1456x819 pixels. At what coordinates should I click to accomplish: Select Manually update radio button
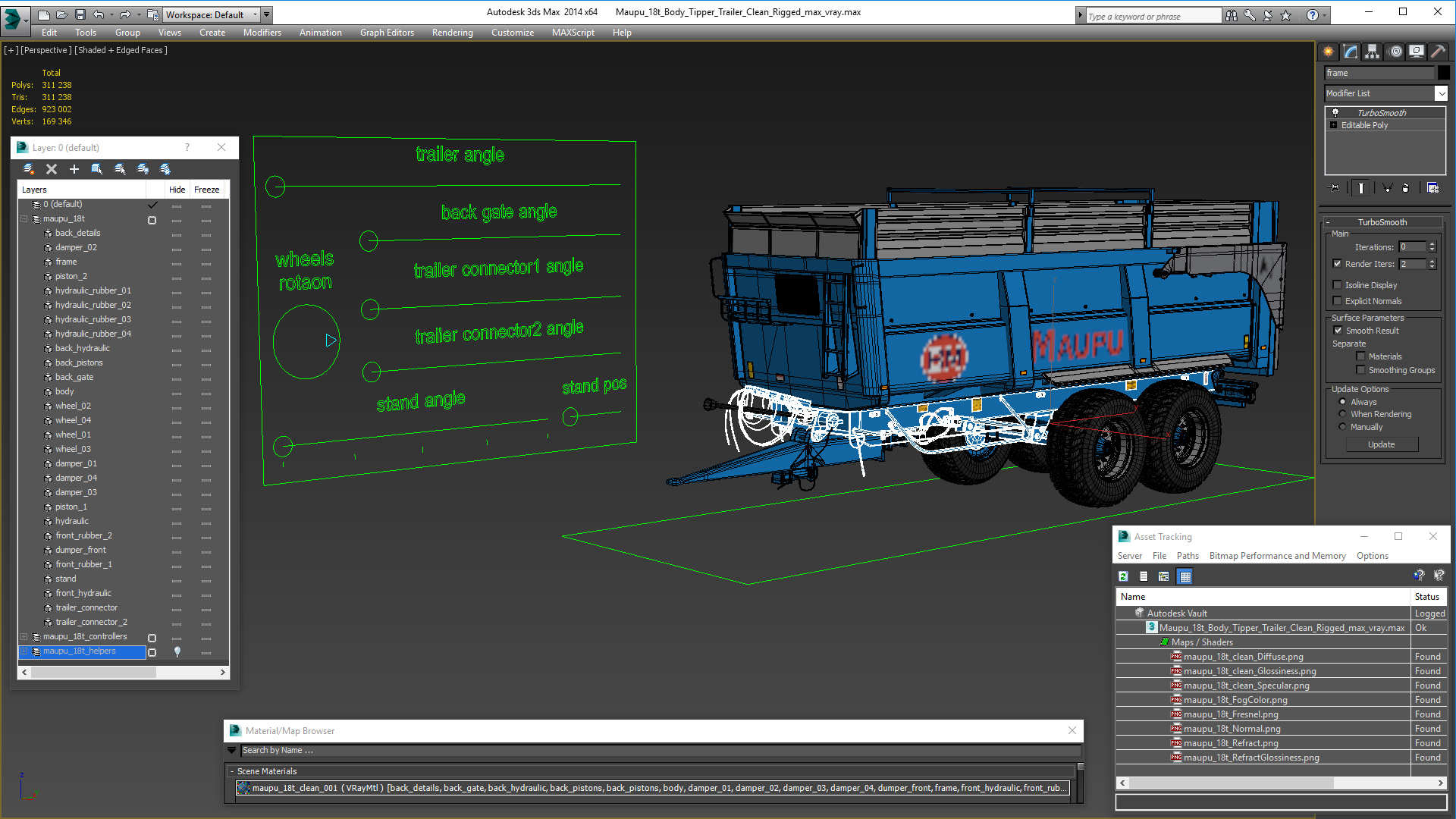[x=1342, y=427]
